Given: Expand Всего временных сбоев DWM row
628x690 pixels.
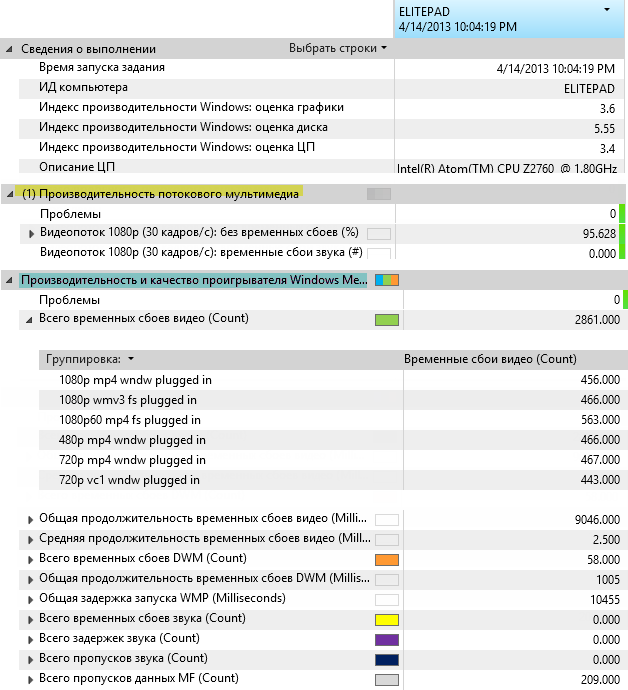Looking at the screenshot, I should click(30, 560).
